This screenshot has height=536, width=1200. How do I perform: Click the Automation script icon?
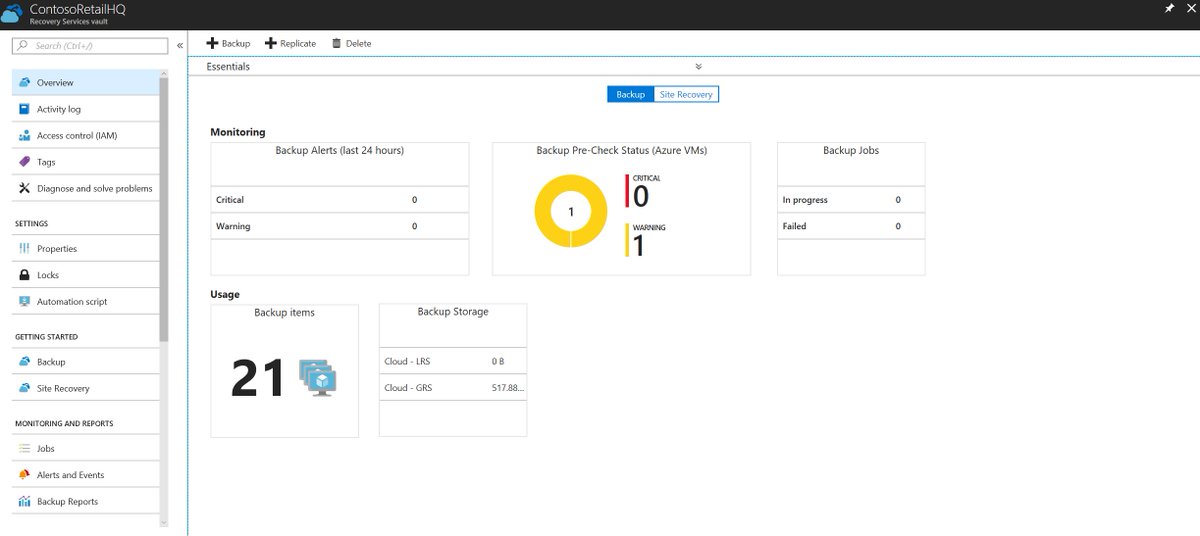(25, 301)
